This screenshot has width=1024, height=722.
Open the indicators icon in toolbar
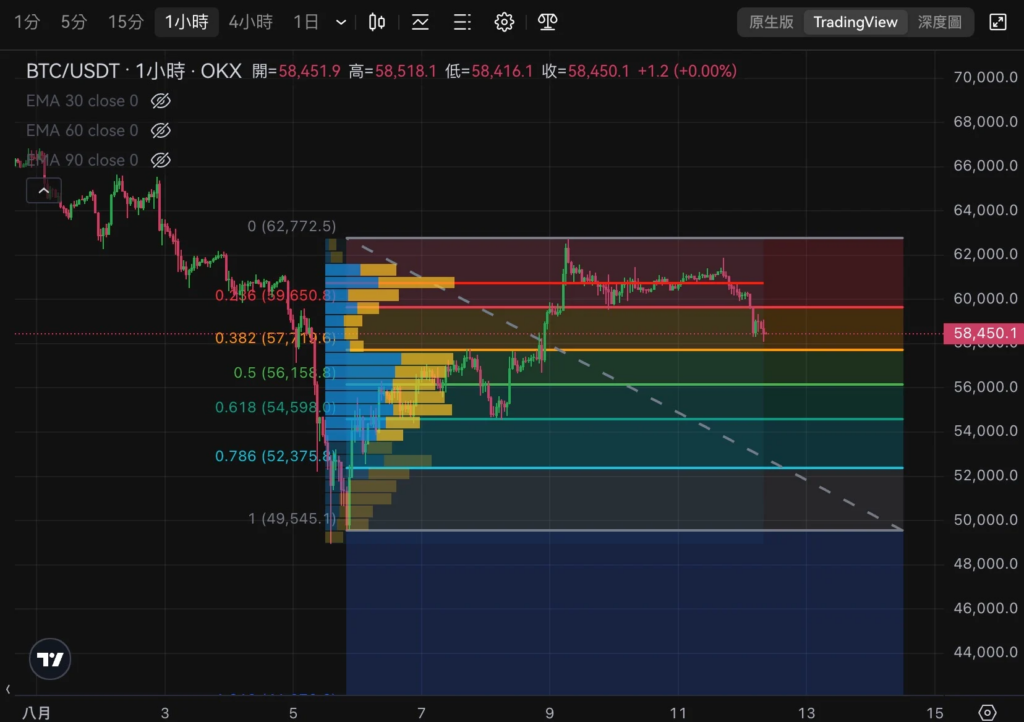420,22
